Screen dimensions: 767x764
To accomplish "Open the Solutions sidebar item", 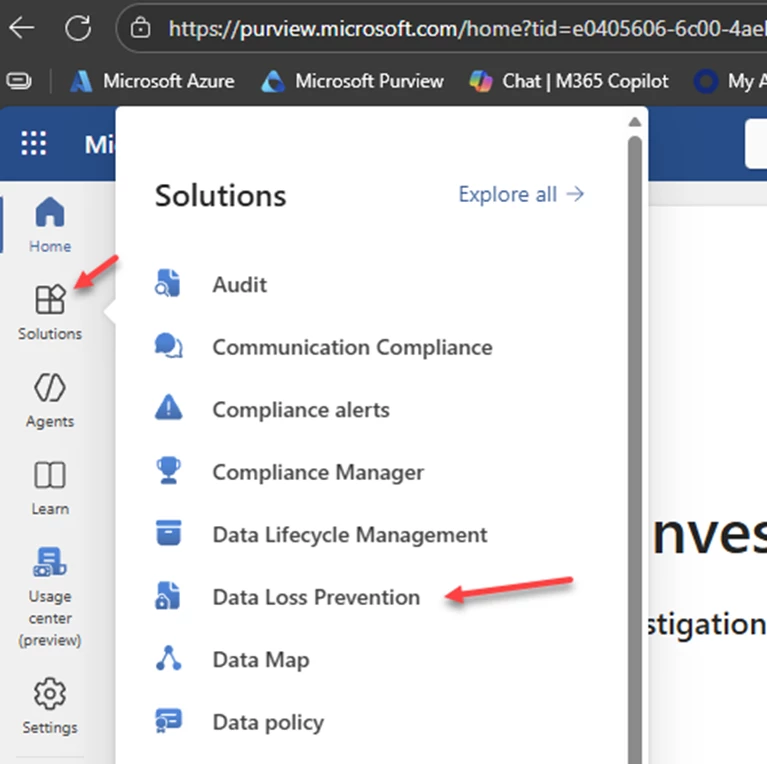I will pyautogui.click(x=50, y=313).
